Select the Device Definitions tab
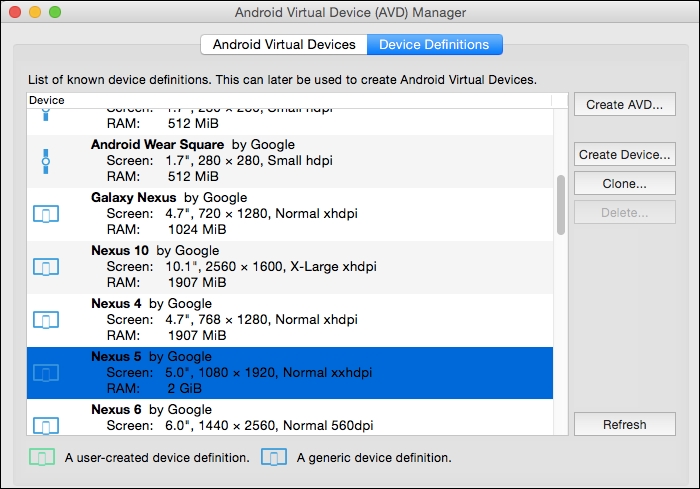Viewport: 700px width, 489px height. click(435, 45)
